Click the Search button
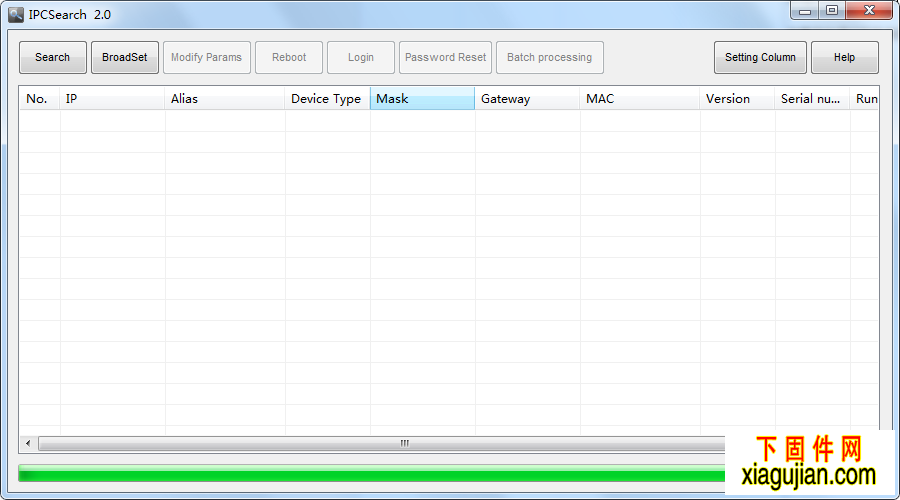The width and height of the screenshot is (900, 500). point(53,57)
